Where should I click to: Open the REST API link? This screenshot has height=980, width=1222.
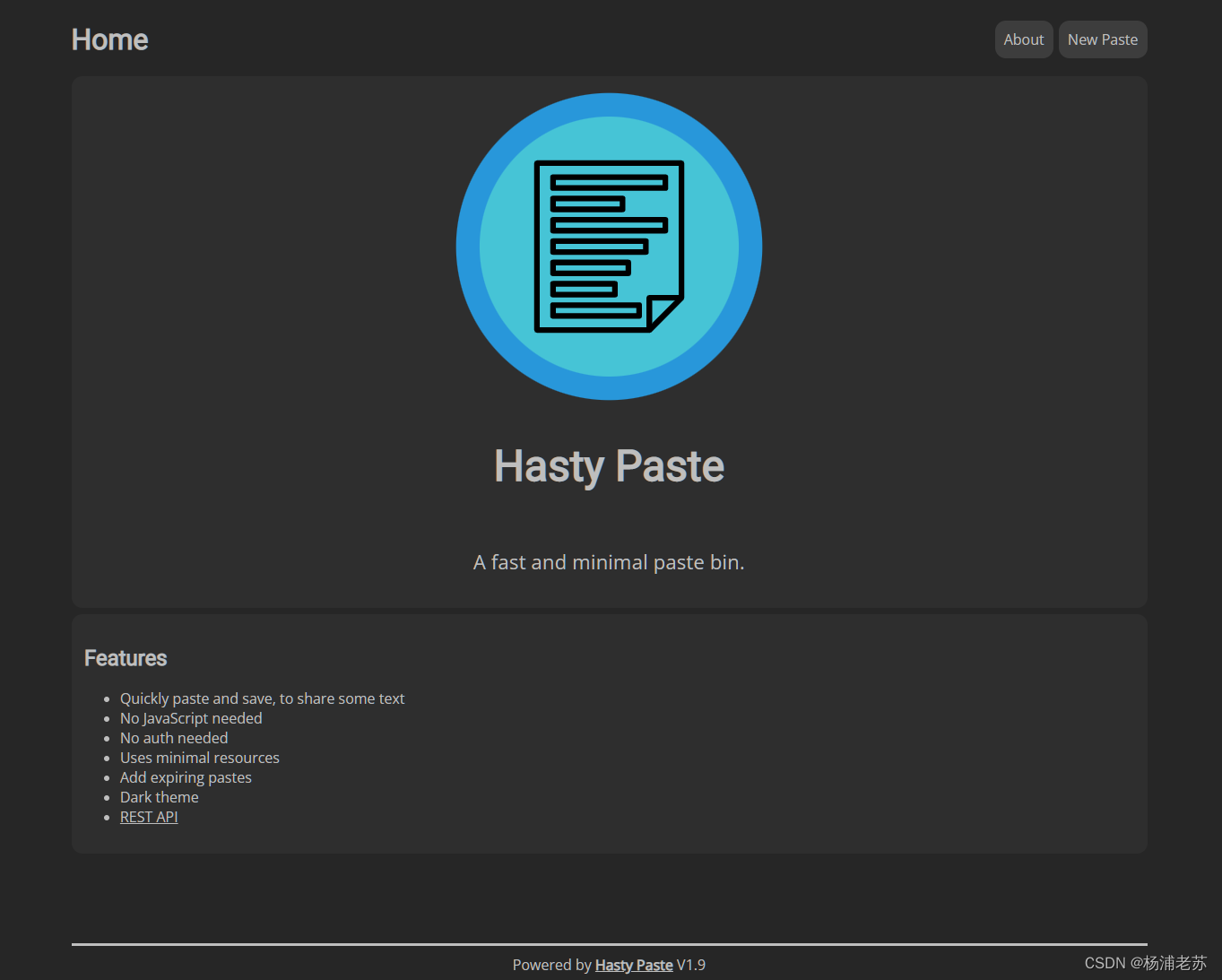click(149, 816)
